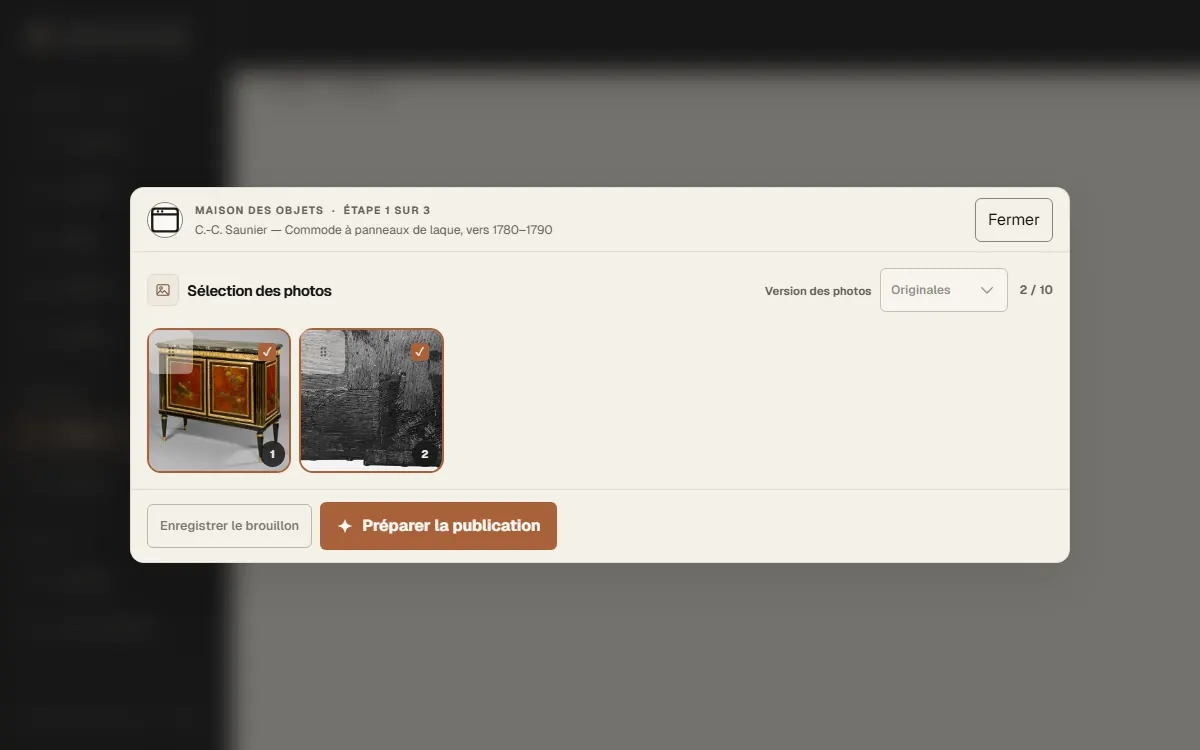
Task: Click the drag handle on the black lacquer photo
Action: click(323, 352)
